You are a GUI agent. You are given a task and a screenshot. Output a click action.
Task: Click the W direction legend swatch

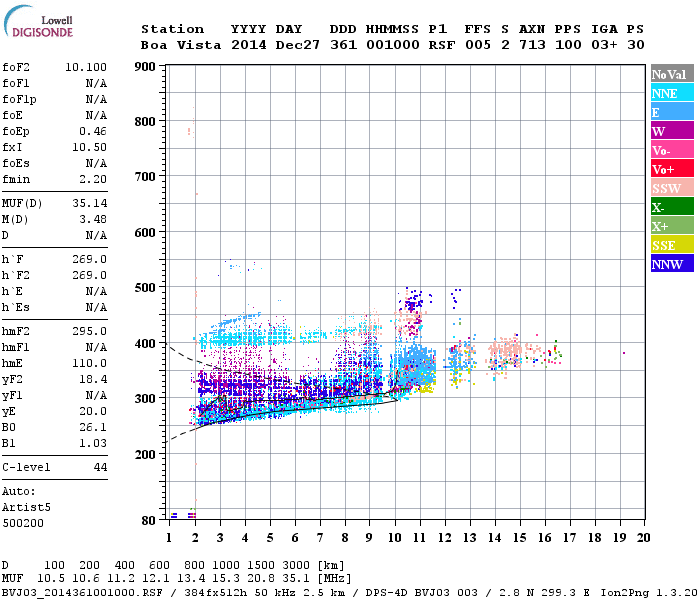point(672,131)
